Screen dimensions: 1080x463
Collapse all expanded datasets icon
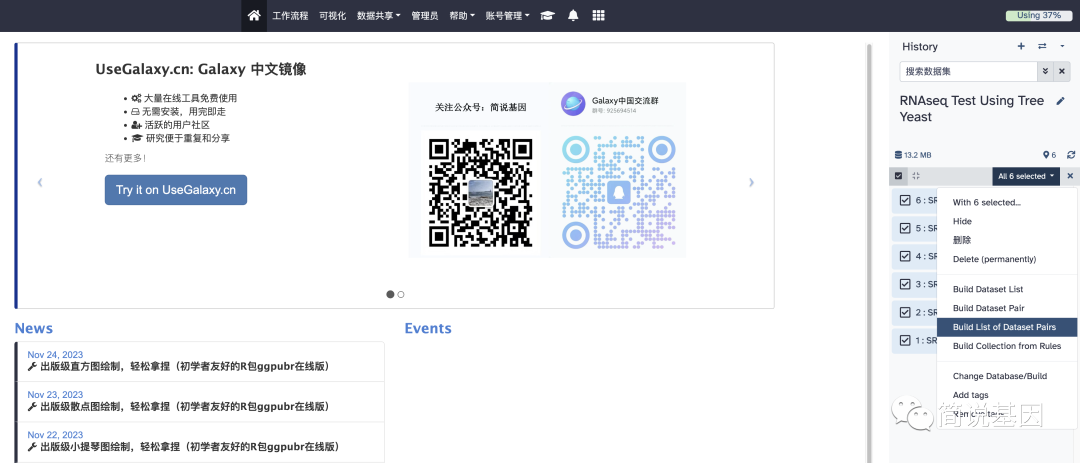(915, 176)
